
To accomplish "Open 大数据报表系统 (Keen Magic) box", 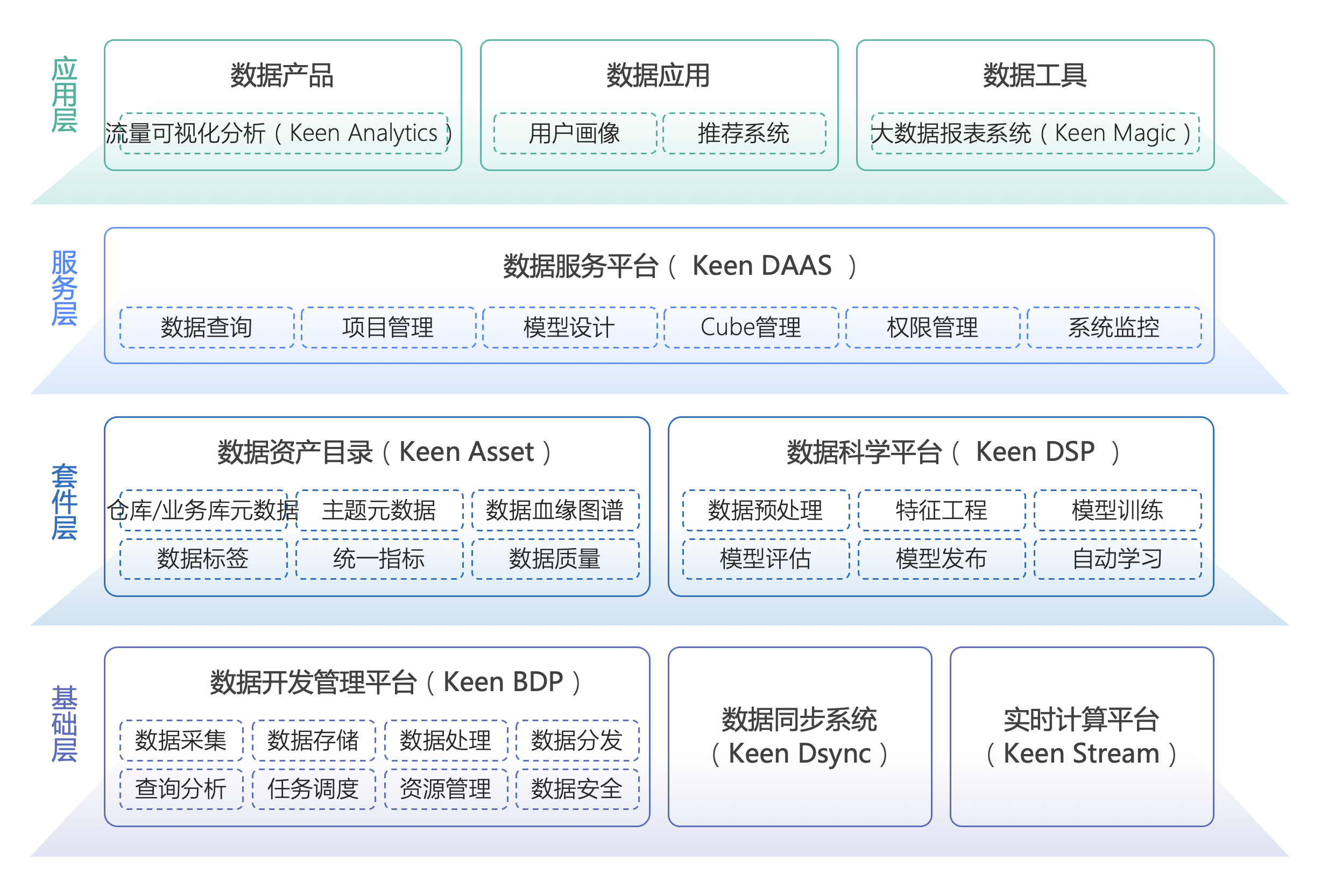I will [x=1035, y=133].
